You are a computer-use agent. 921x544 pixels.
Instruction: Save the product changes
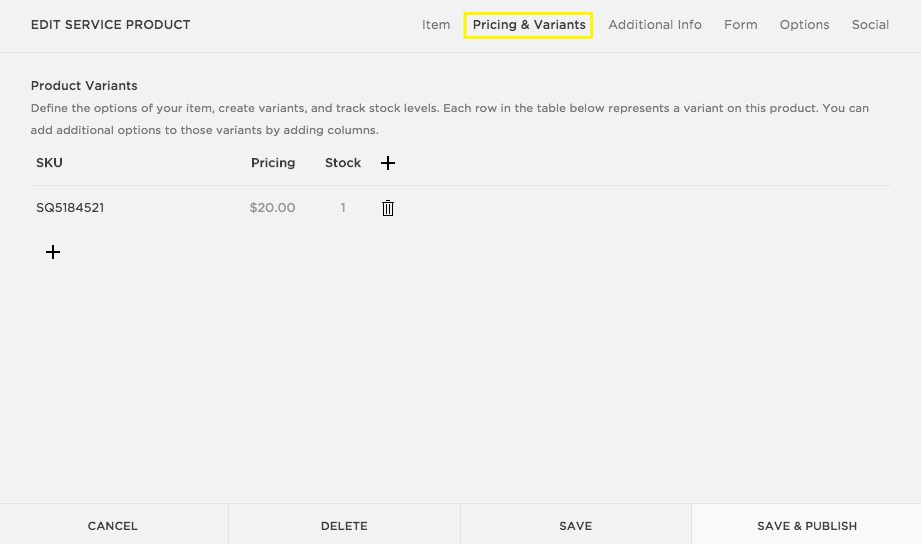576,526
